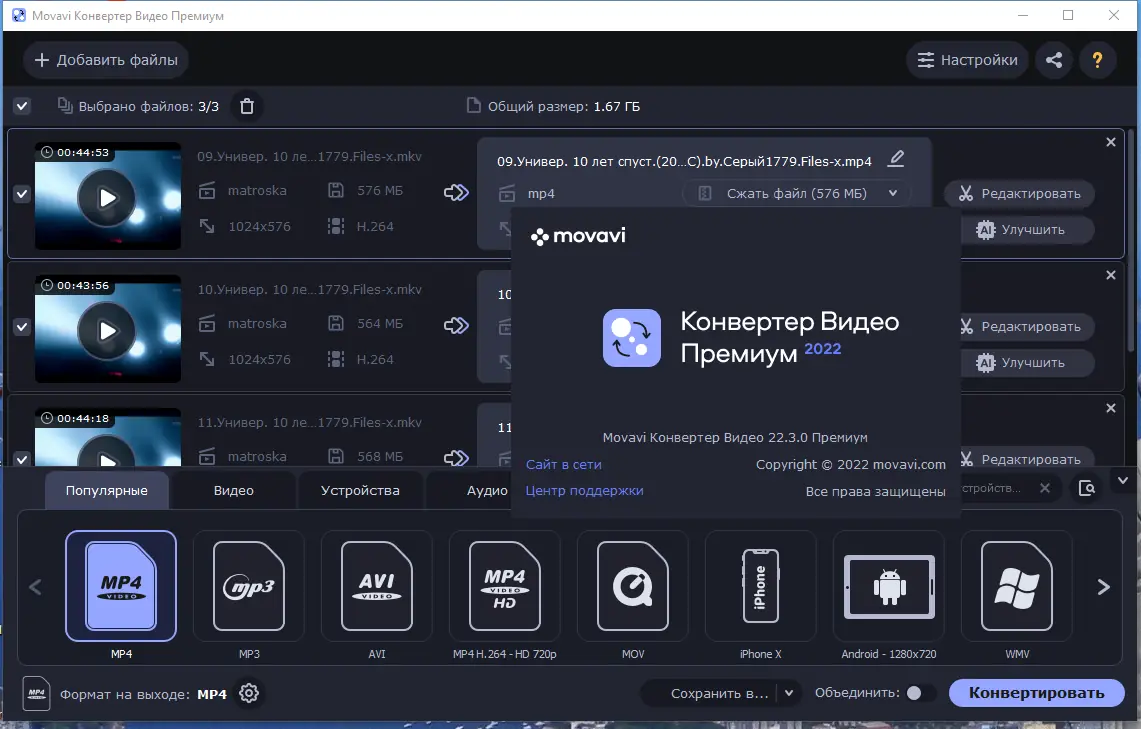Click the MP4 output format file icon
The height and width of the screenshot is (729, 1141).
[x=36, y=693]
